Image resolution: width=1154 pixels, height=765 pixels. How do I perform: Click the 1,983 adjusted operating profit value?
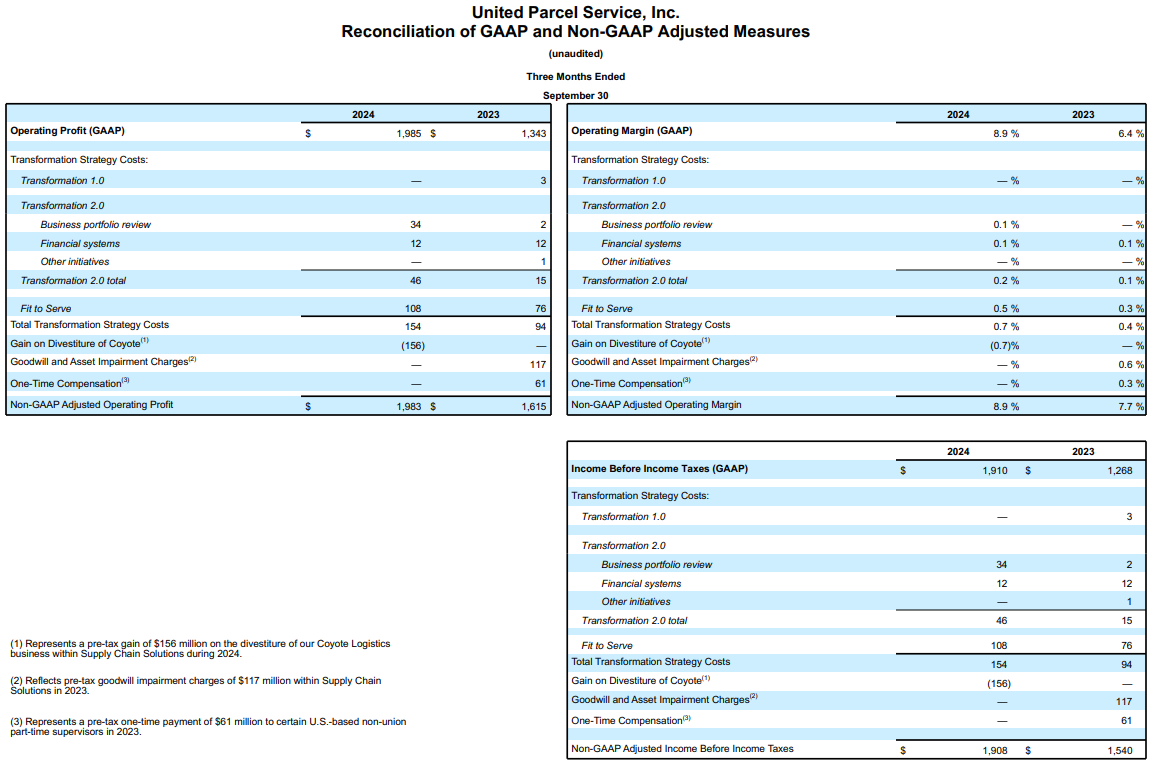click(410, 406)
